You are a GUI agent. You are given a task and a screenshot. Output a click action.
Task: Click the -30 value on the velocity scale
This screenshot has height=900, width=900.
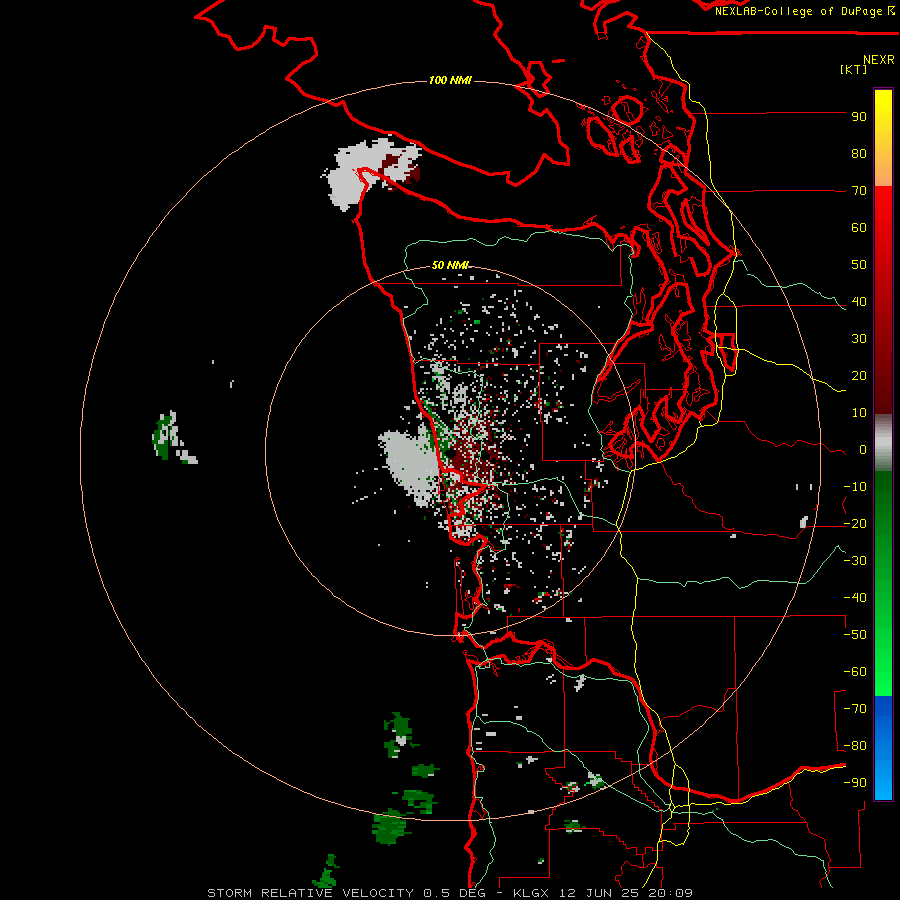click(x=855, y=561)
